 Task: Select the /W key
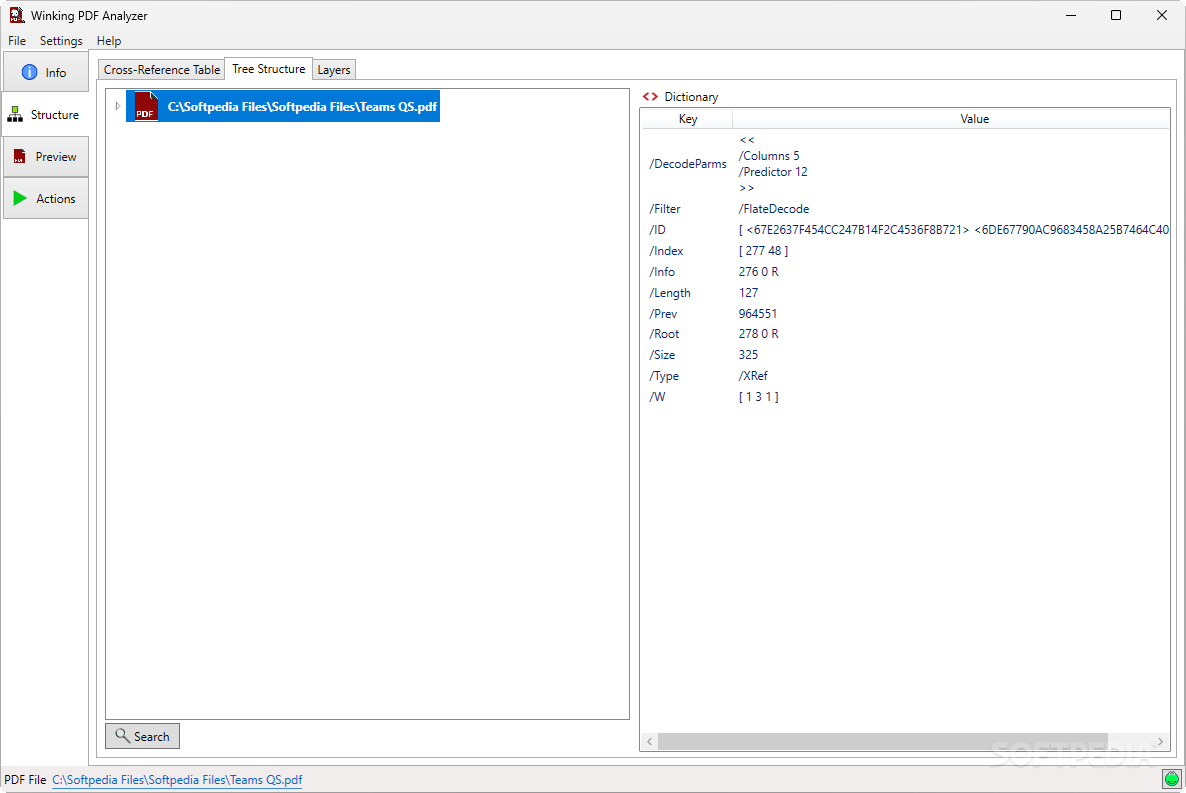pos(657,397)
